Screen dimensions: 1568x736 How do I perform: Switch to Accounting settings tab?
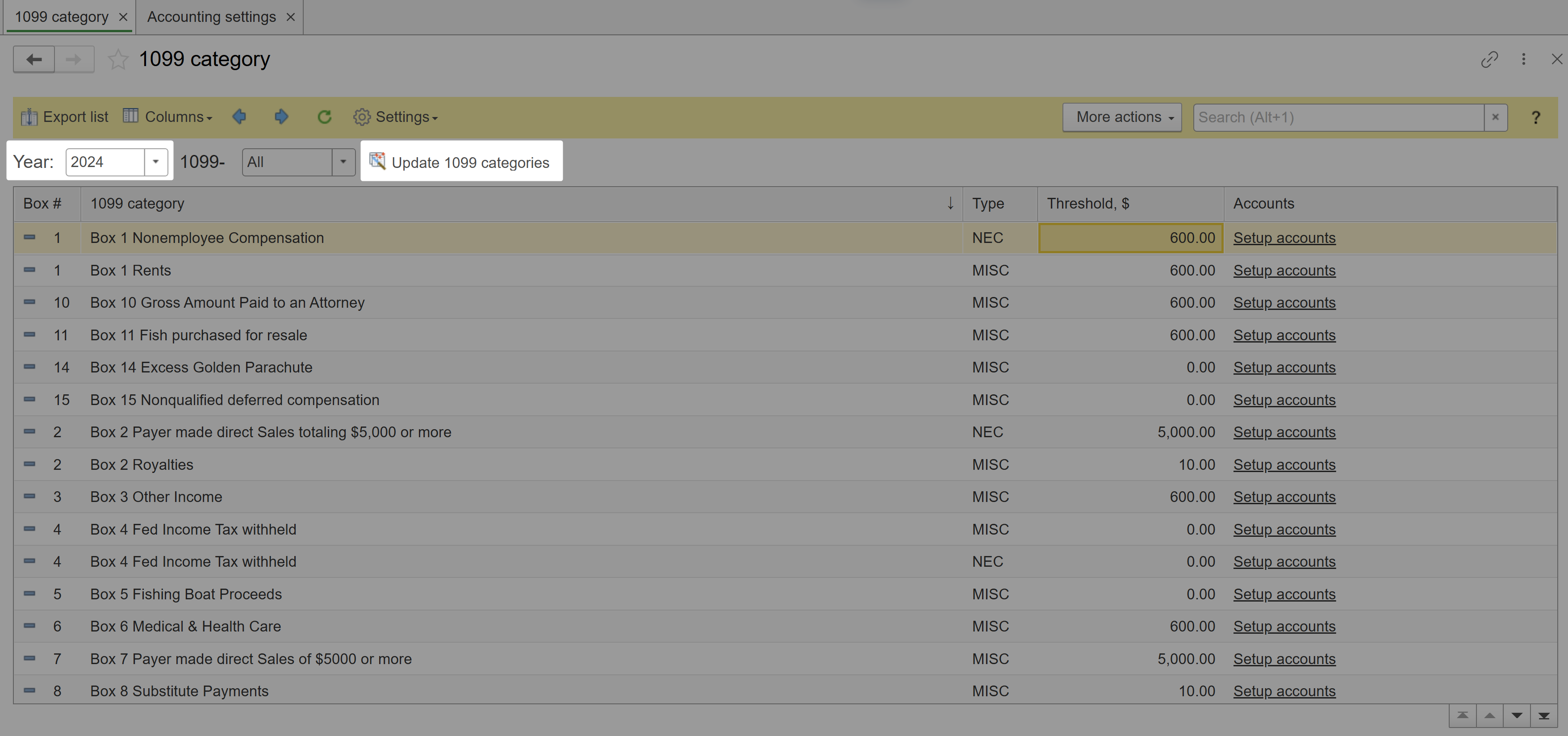point(211,17)
